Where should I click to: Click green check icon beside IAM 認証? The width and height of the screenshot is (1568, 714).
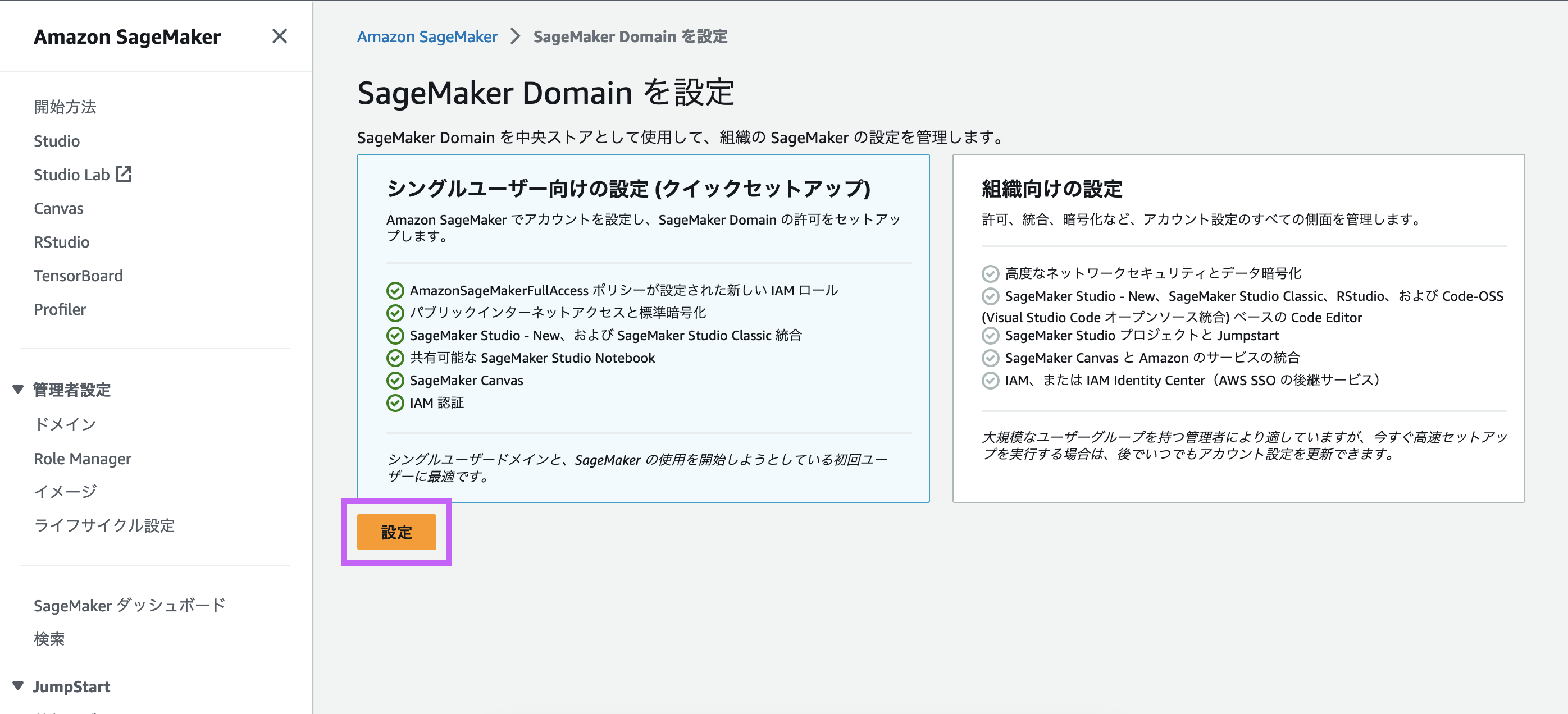[395, 403]
